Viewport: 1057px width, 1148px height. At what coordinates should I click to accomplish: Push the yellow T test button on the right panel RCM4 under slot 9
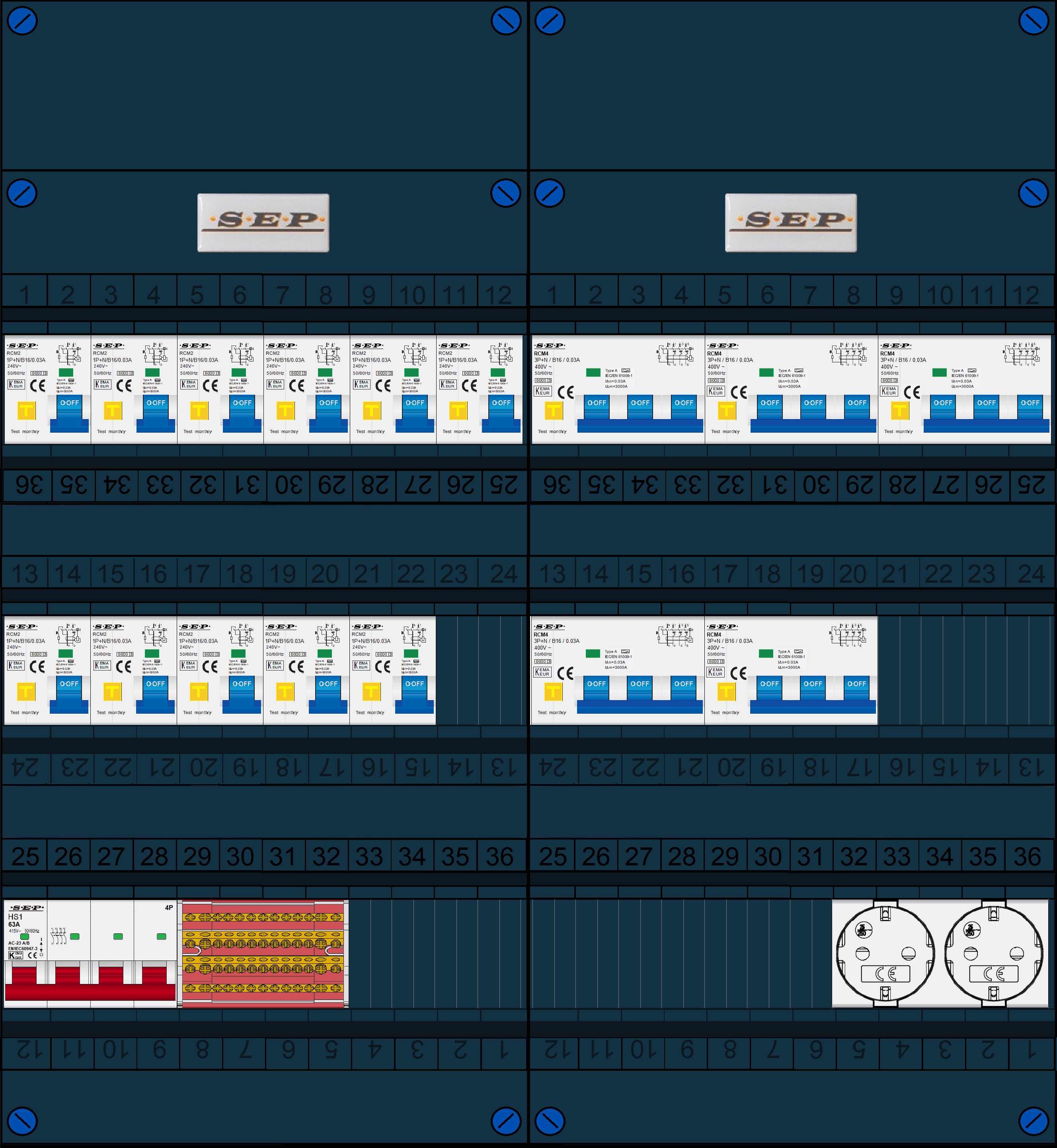coord(900,410)
